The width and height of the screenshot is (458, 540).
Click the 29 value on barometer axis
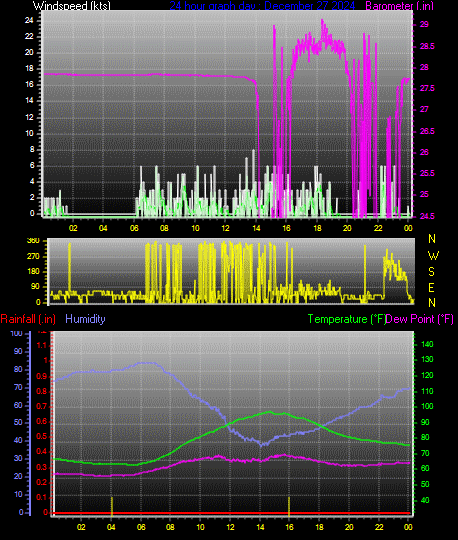pos(424,24)
